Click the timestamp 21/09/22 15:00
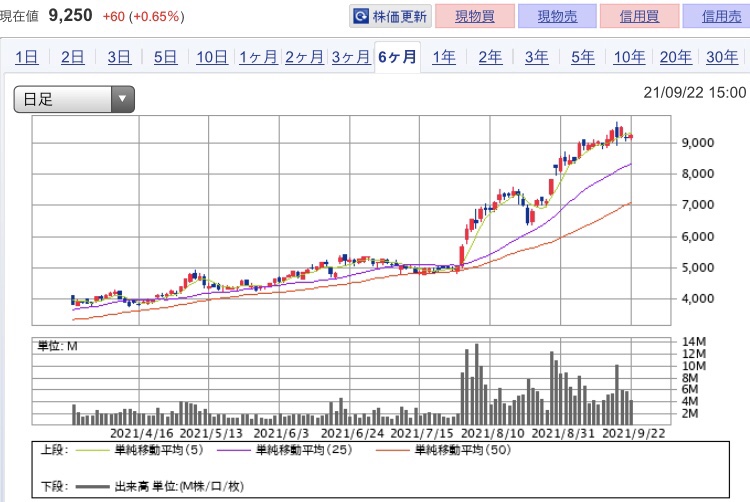The width and height of the screenshot is (750, 502). (695, 92)
